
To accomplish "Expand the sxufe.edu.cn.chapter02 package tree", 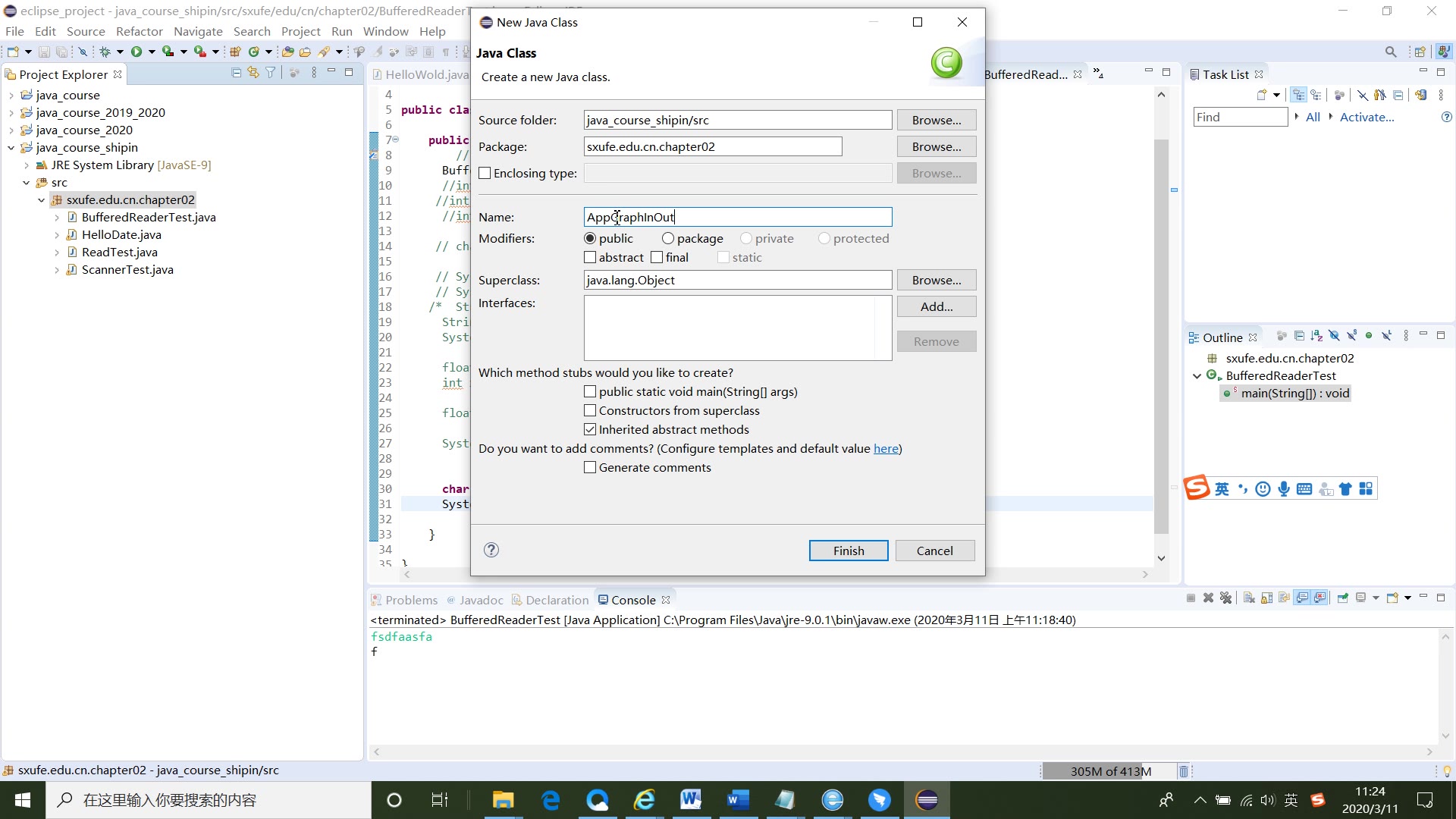I will click(41, 199).
